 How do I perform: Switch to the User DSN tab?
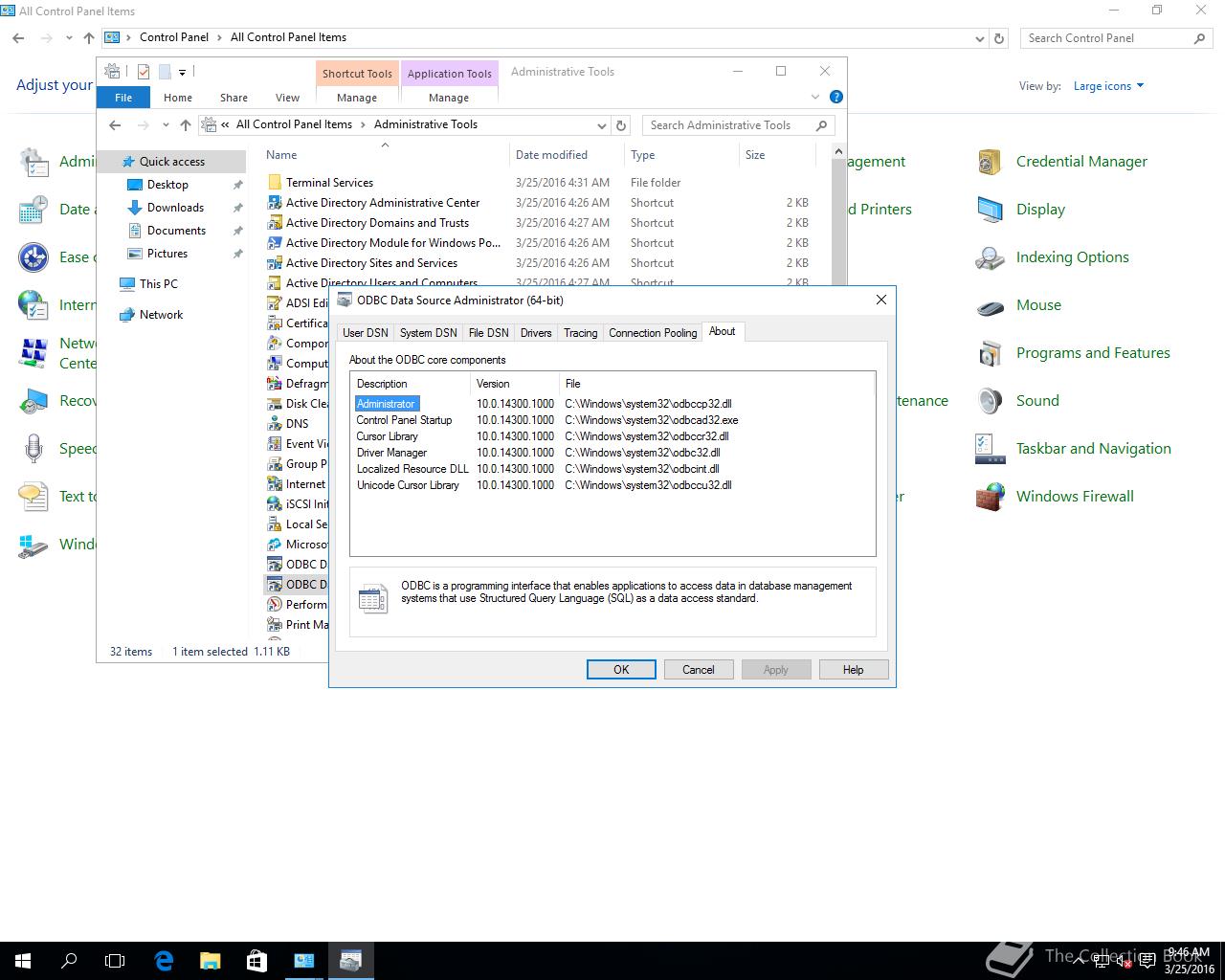click(x=366, y=333)
